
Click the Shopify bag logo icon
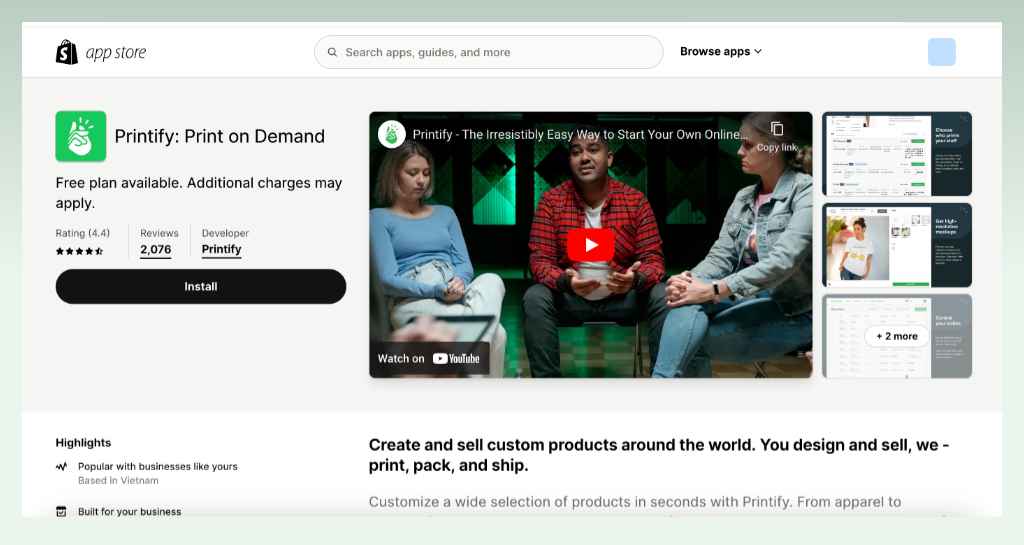pyautogui.click(x=67, y=52)
